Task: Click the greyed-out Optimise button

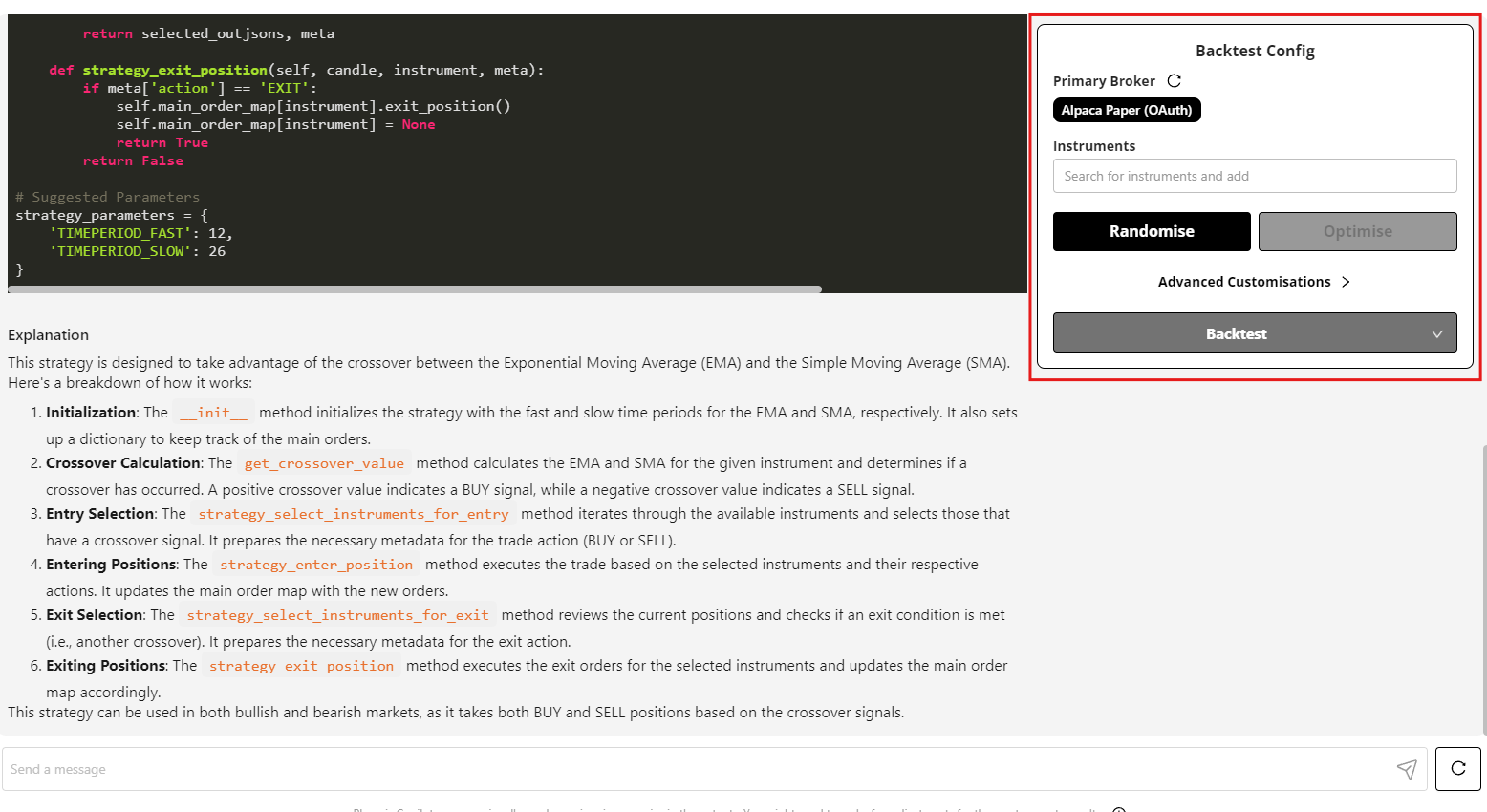Action: click(1357, 231)
